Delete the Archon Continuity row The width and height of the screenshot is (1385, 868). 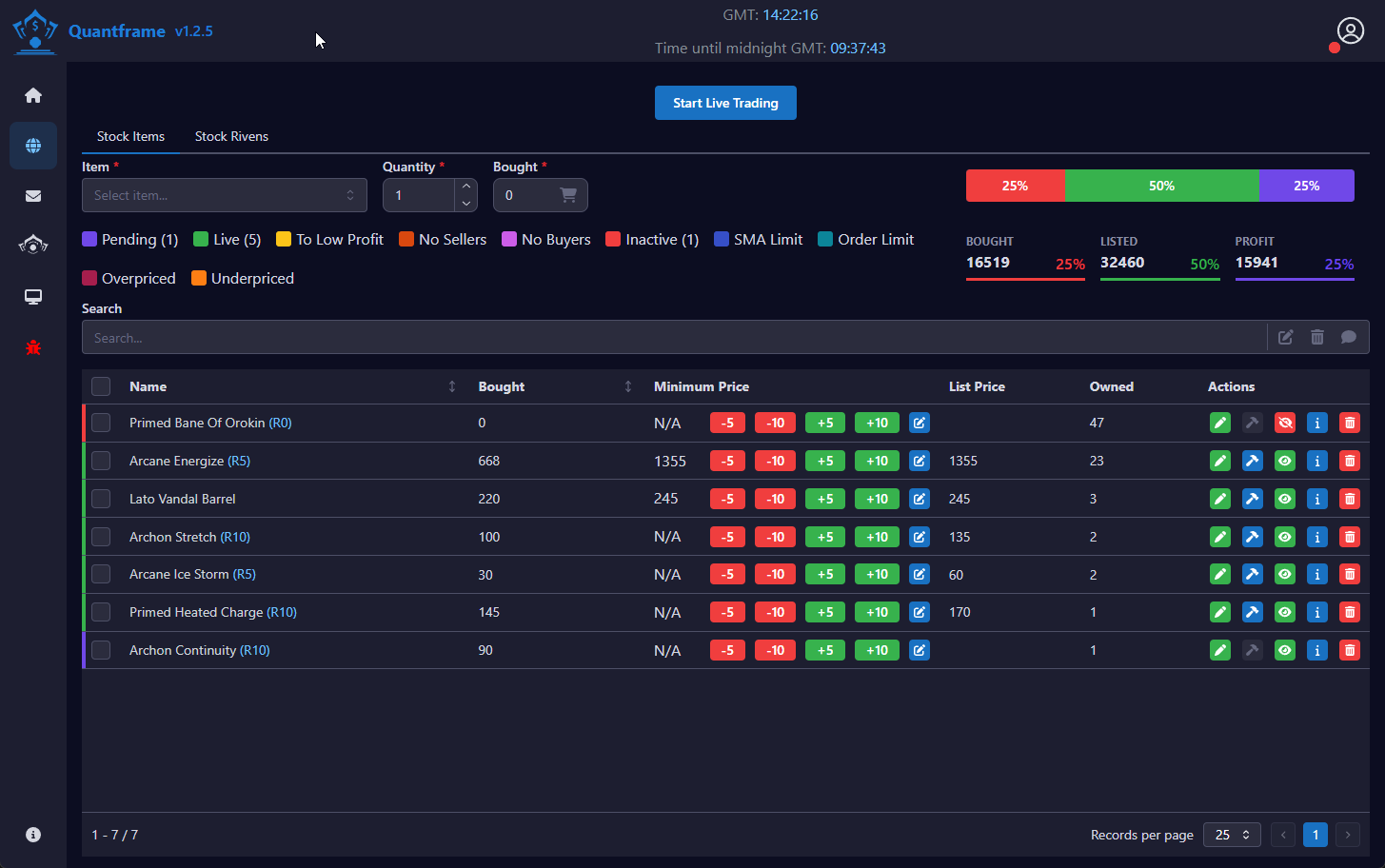pos(1350,650)
